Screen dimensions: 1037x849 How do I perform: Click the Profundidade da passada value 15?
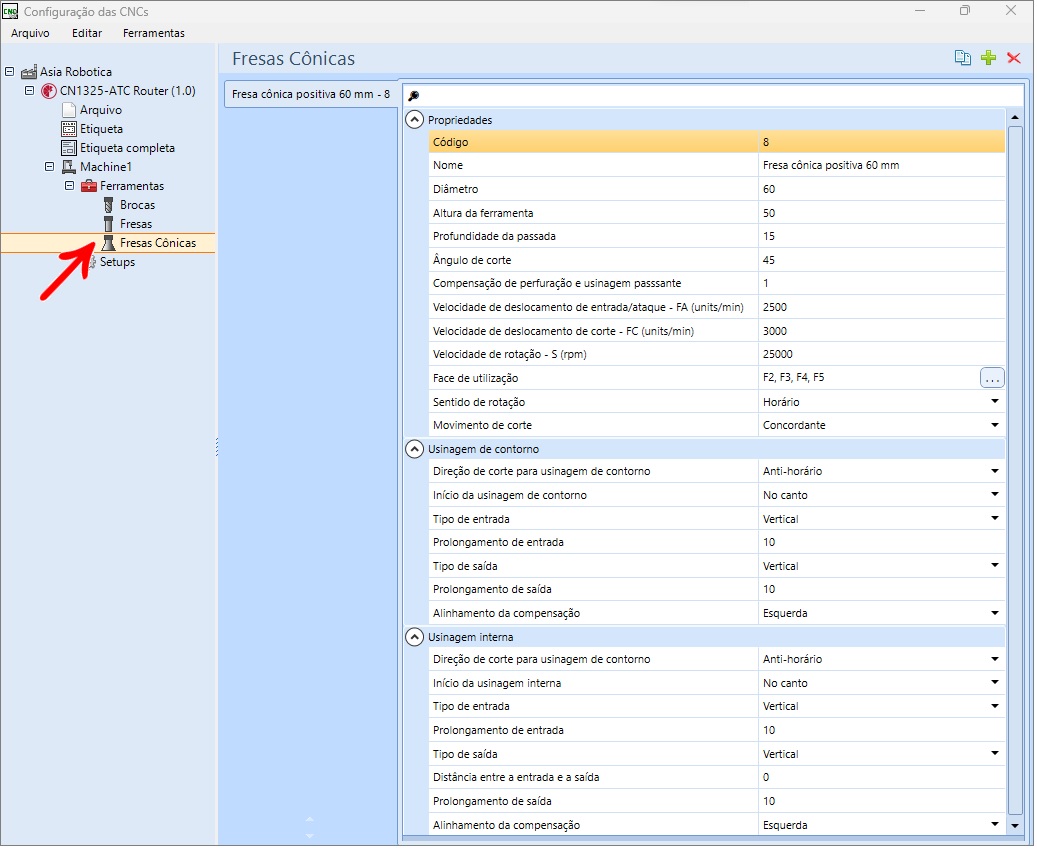coord(882,237)
